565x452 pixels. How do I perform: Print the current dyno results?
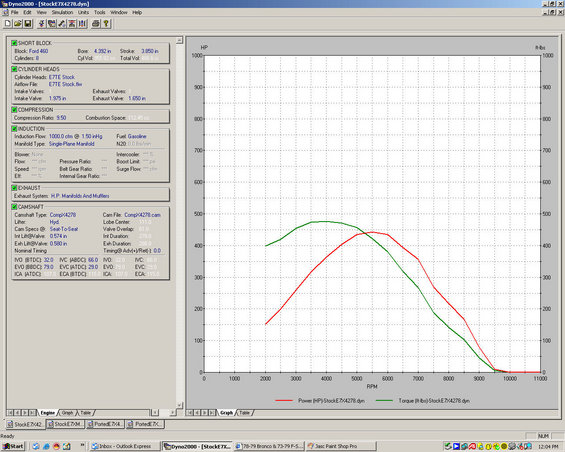95,24
